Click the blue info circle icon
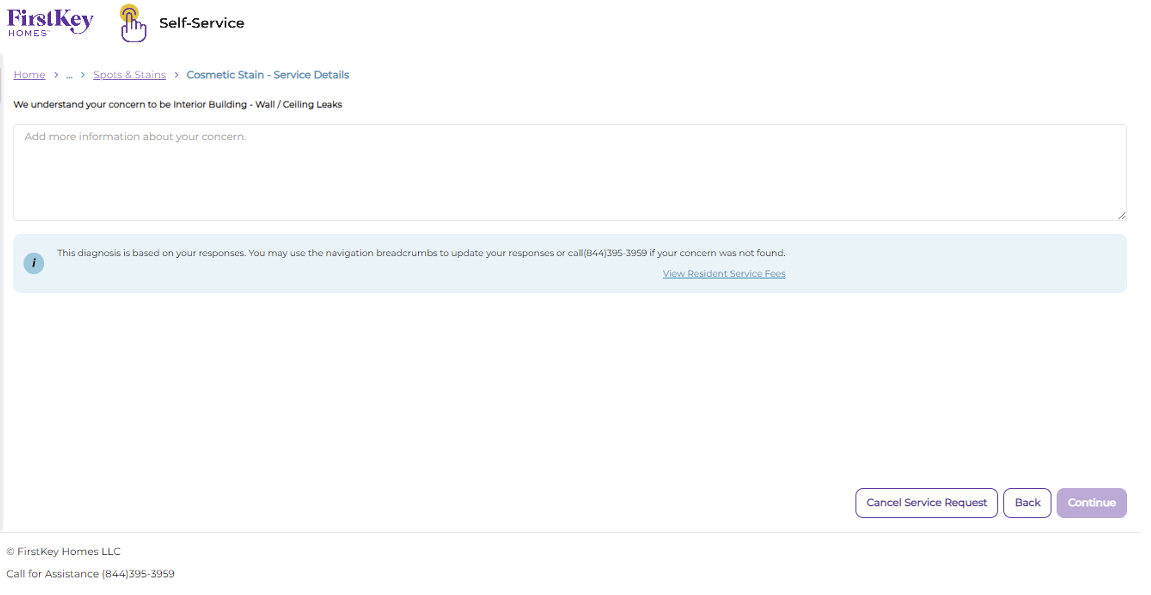 pyautogui.click(x=34, y=263)
